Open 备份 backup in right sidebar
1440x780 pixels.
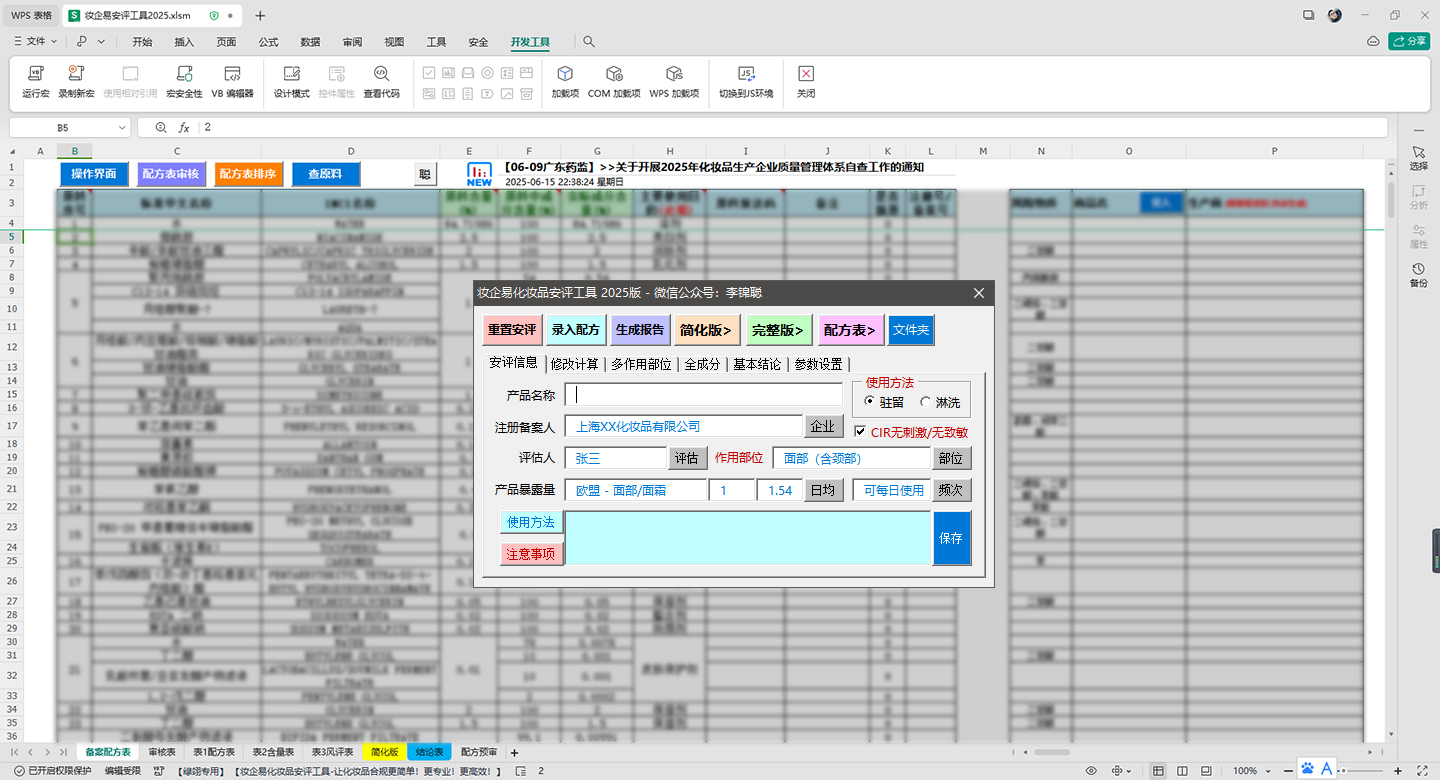point(1419,275)
